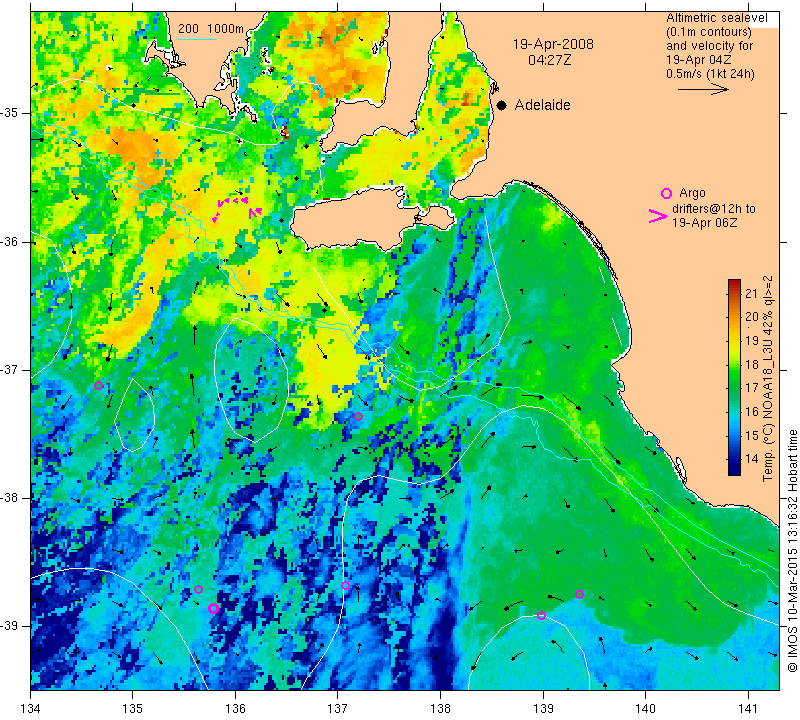Click the -38 latitude axis label
Image resolution: width=800 pixels, height=720 pixels.
9,498
